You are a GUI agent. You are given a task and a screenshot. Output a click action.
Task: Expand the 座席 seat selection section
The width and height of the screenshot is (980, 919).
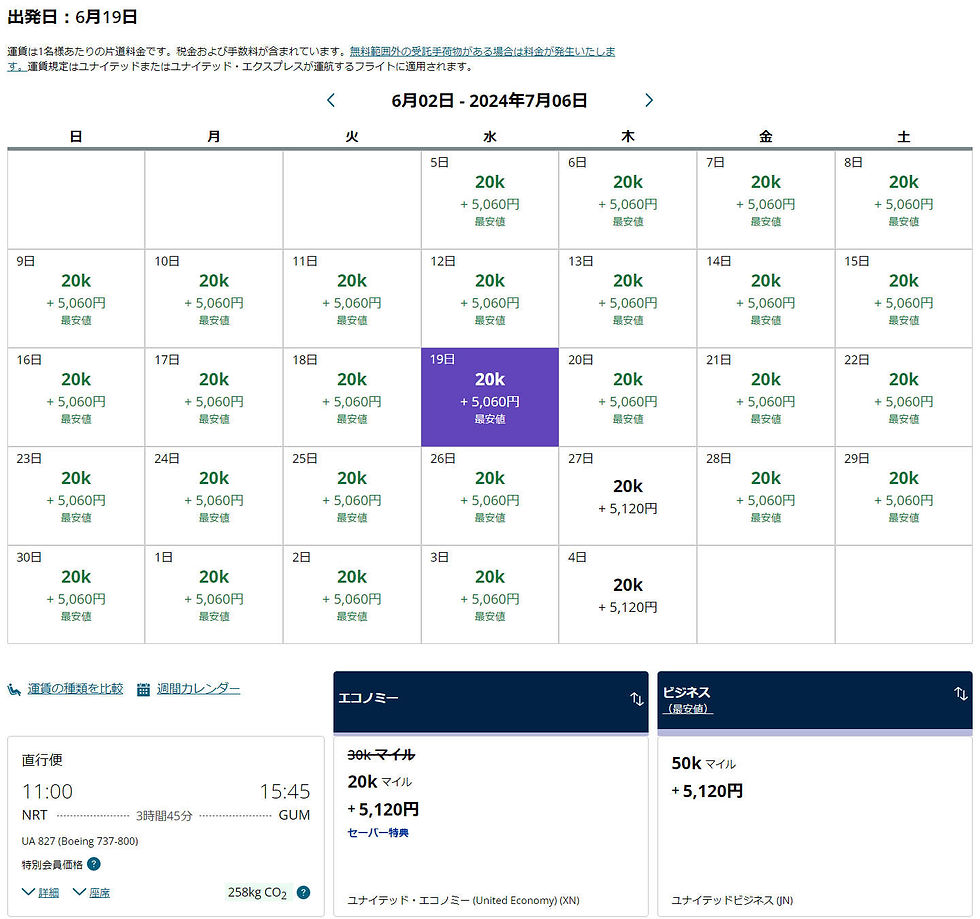point(100,892)
